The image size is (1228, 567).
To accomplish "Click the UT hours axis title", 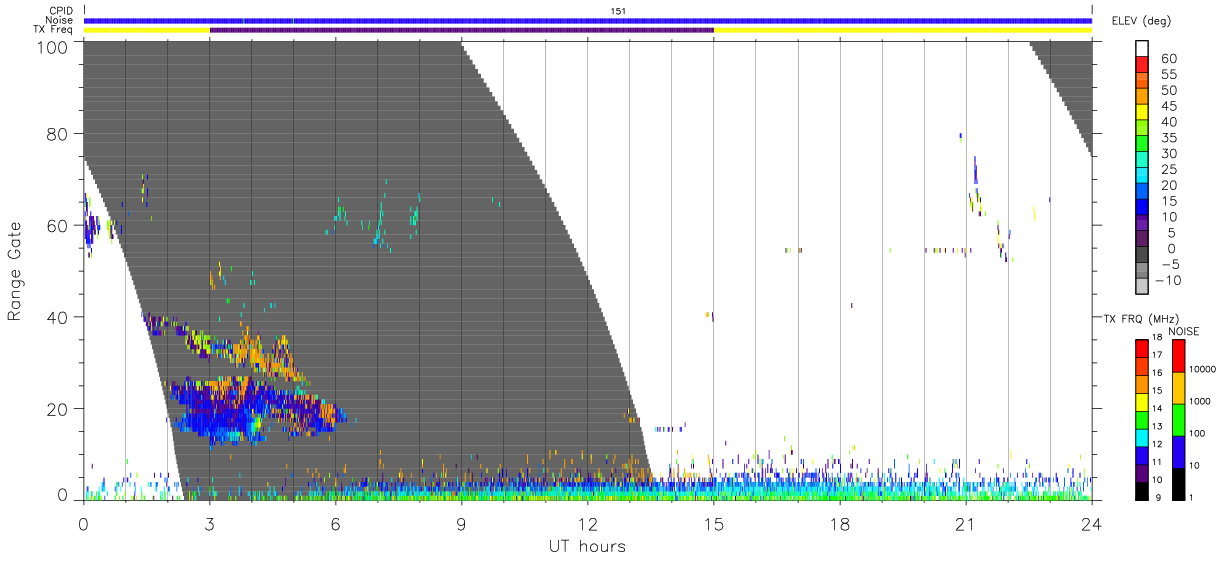I will [587, 546].
